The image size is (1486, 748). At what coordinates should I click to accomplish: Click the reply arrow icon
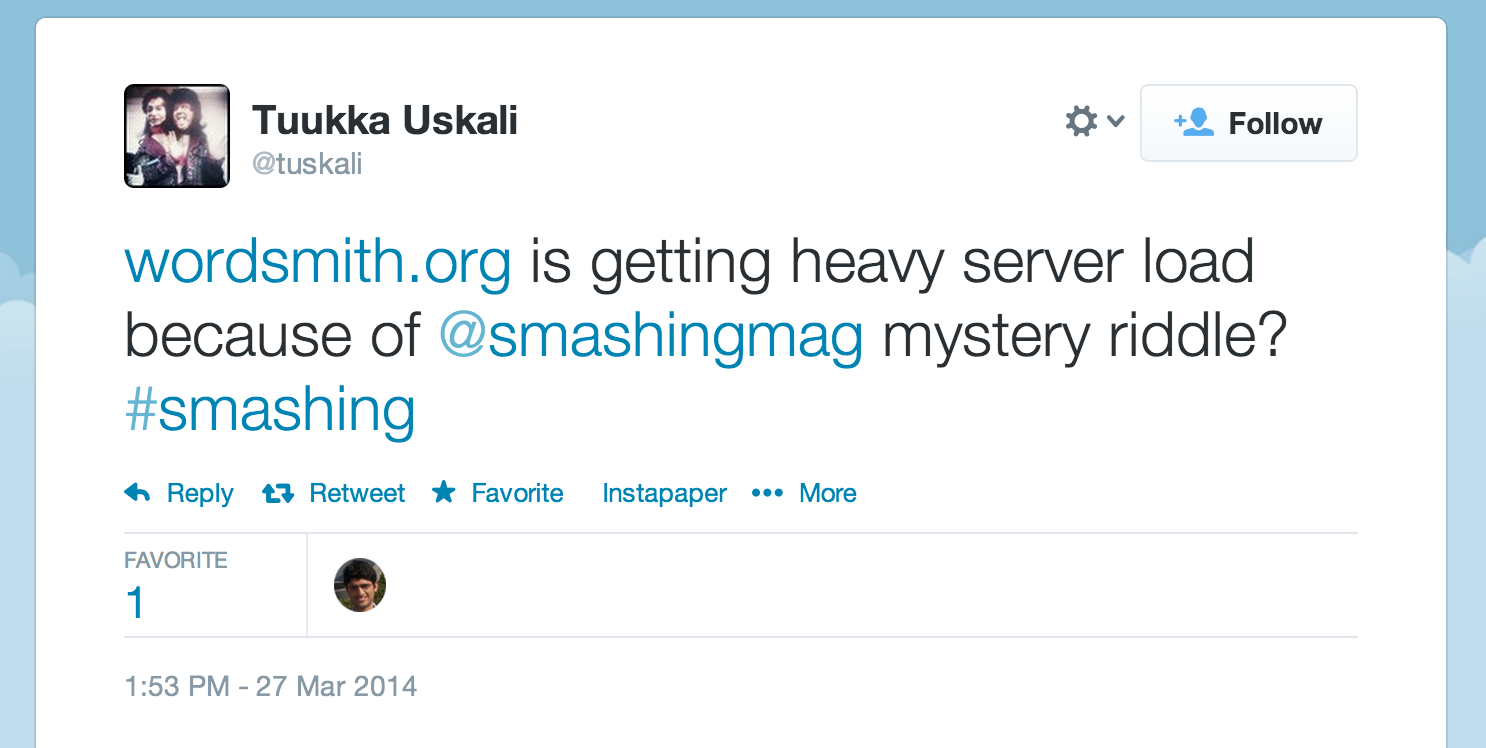[138, 493]
